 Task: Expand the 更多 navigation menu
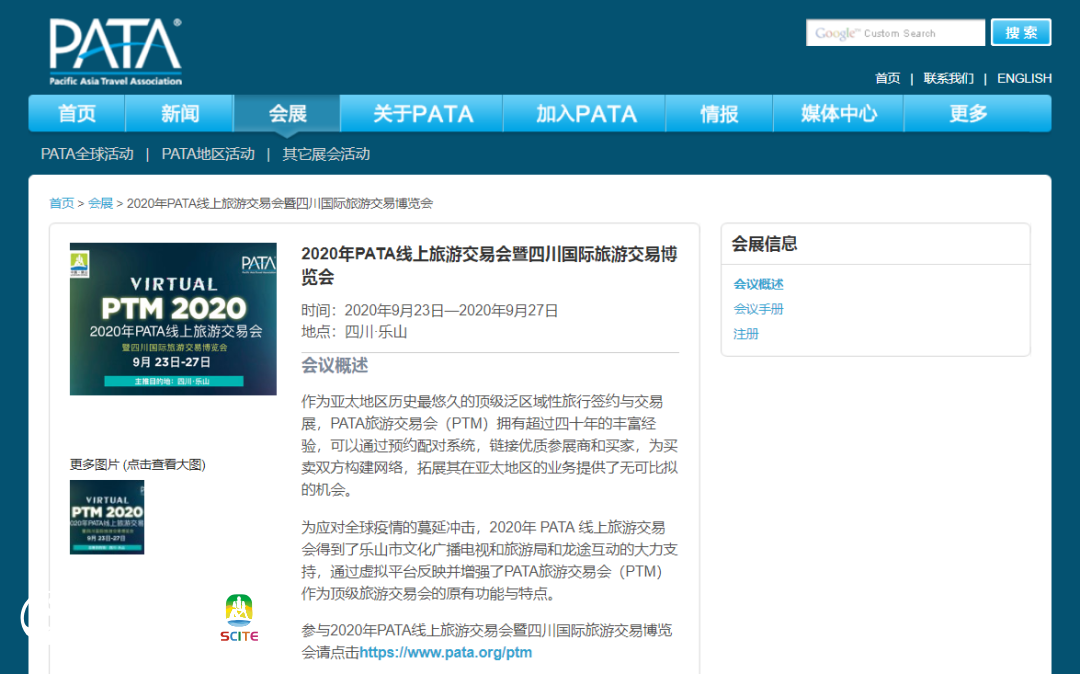point(968,114)
